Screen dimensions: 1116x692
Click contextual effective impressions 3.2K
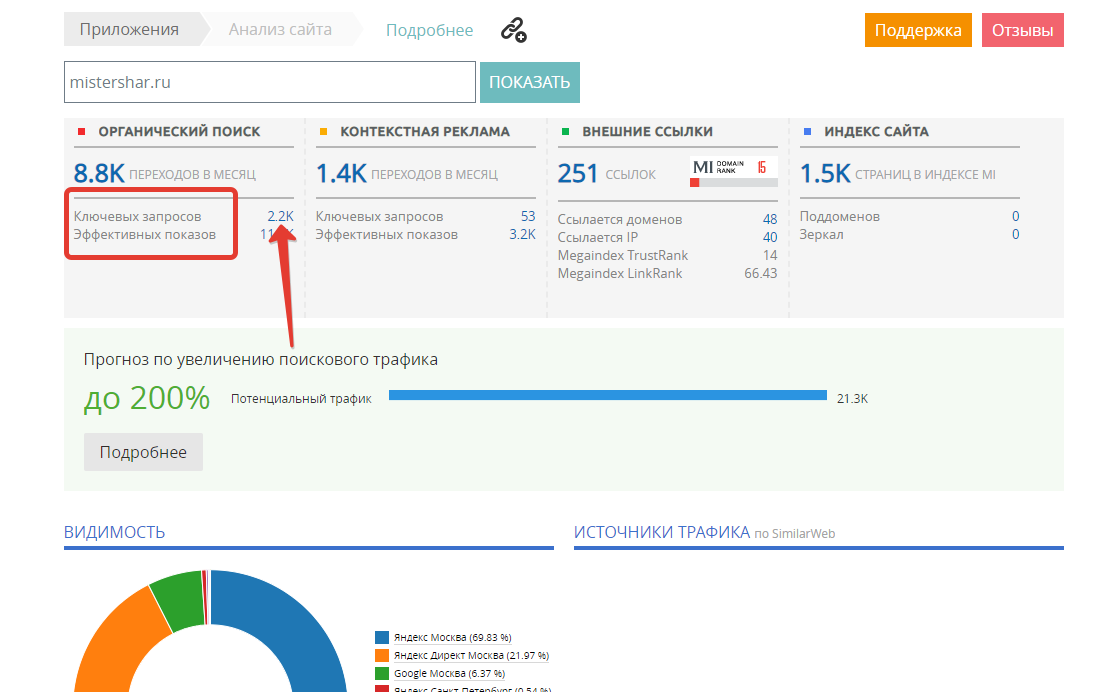pyautogui.click(x=522, y=234)
